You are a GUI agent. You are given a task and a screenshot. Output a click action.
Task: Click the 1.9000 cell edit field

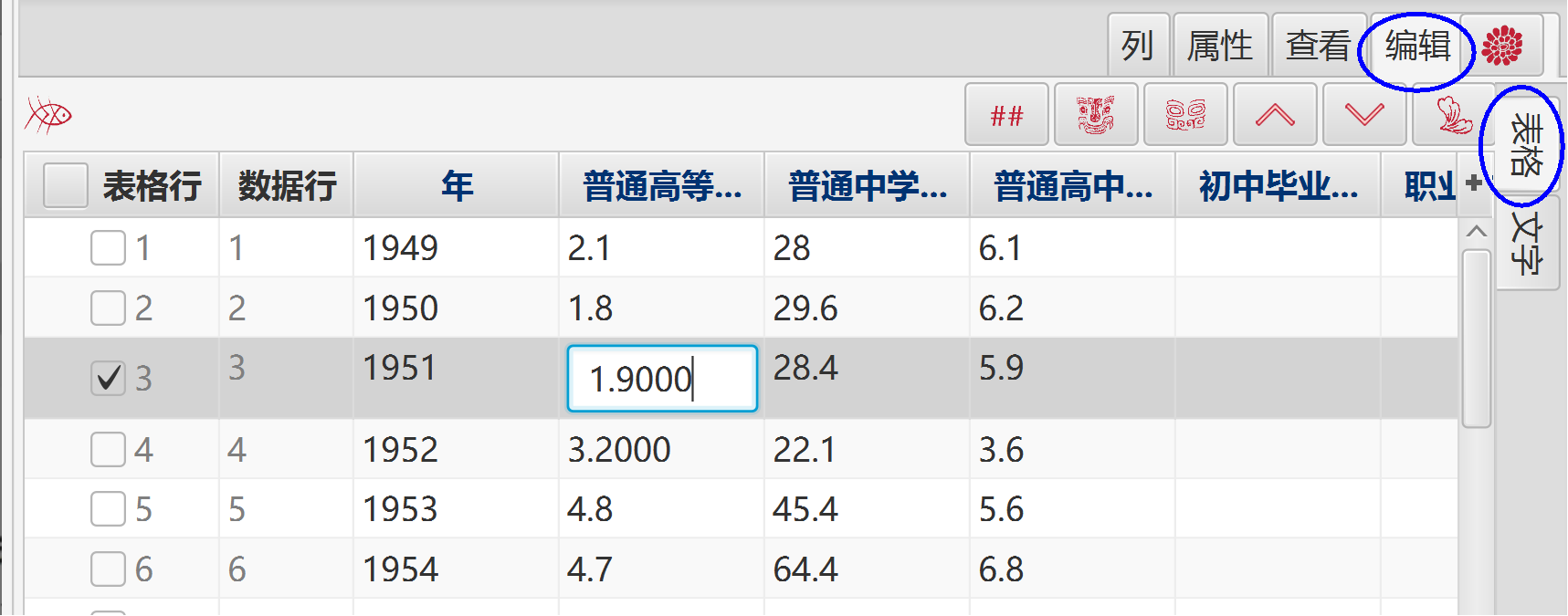[x=662, y=378]
